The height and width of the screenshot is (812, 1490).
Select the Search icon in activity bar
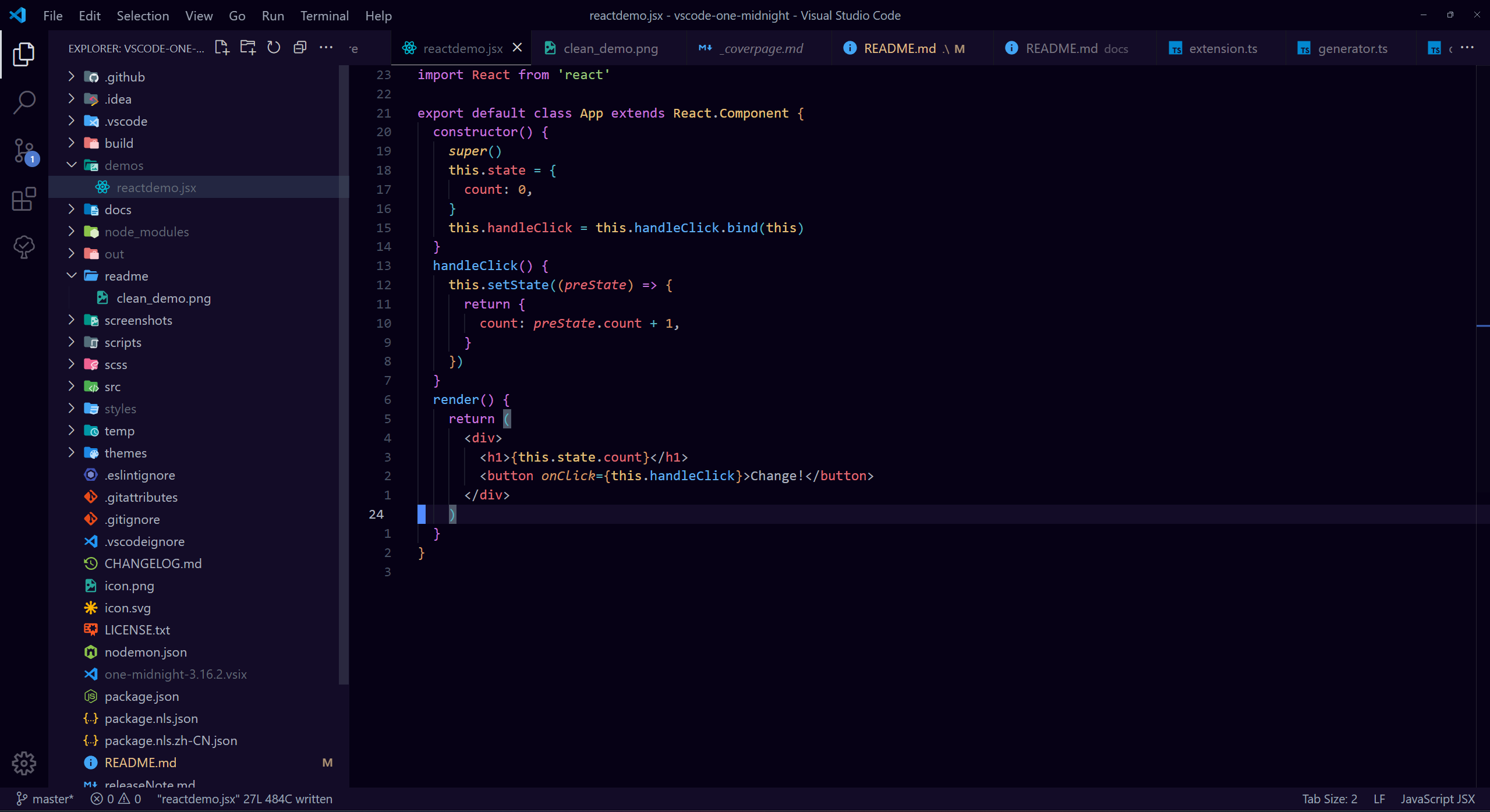(x=24, y=102)
